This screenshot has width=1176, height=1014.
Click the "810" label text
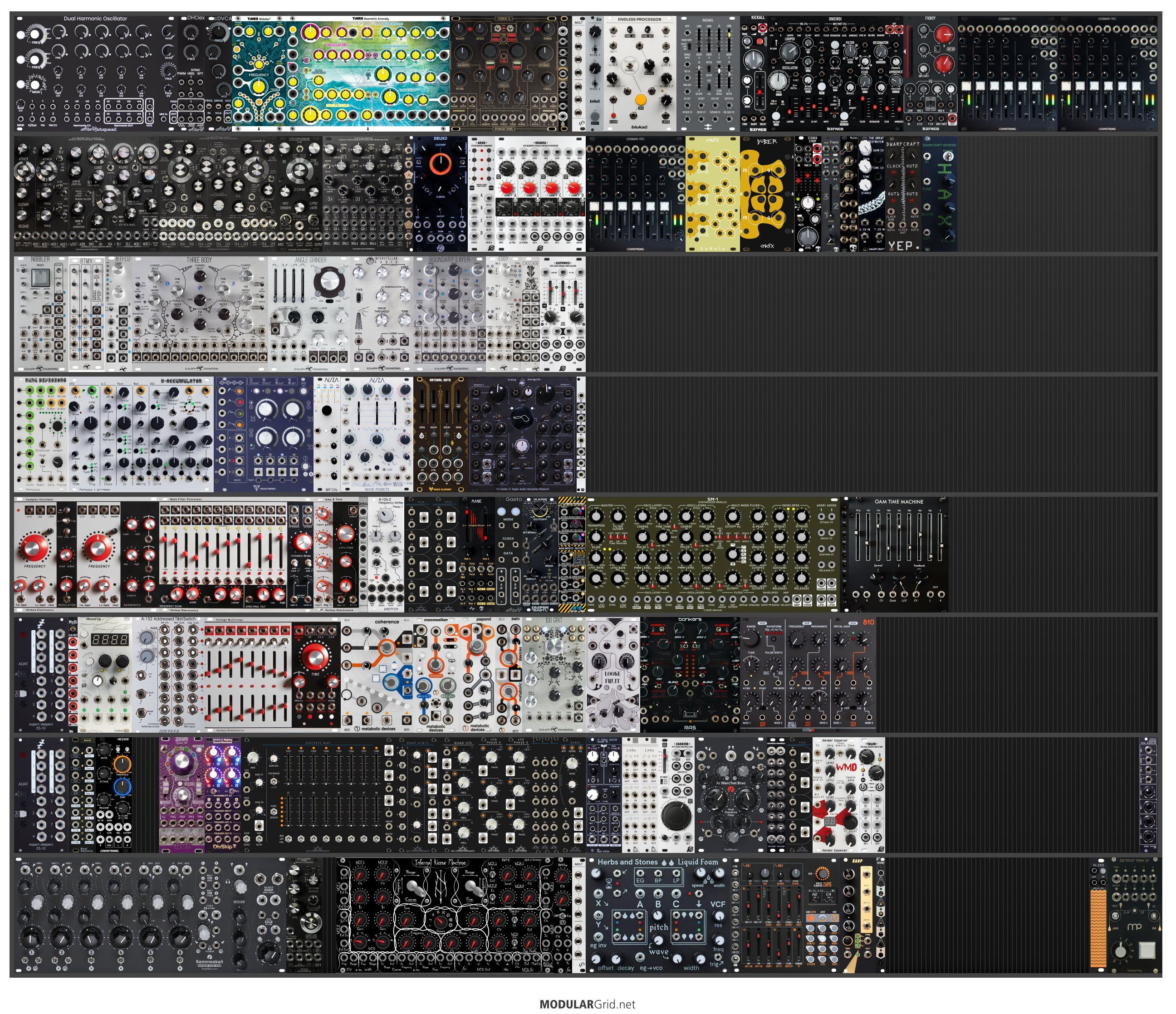pos(868,622)
